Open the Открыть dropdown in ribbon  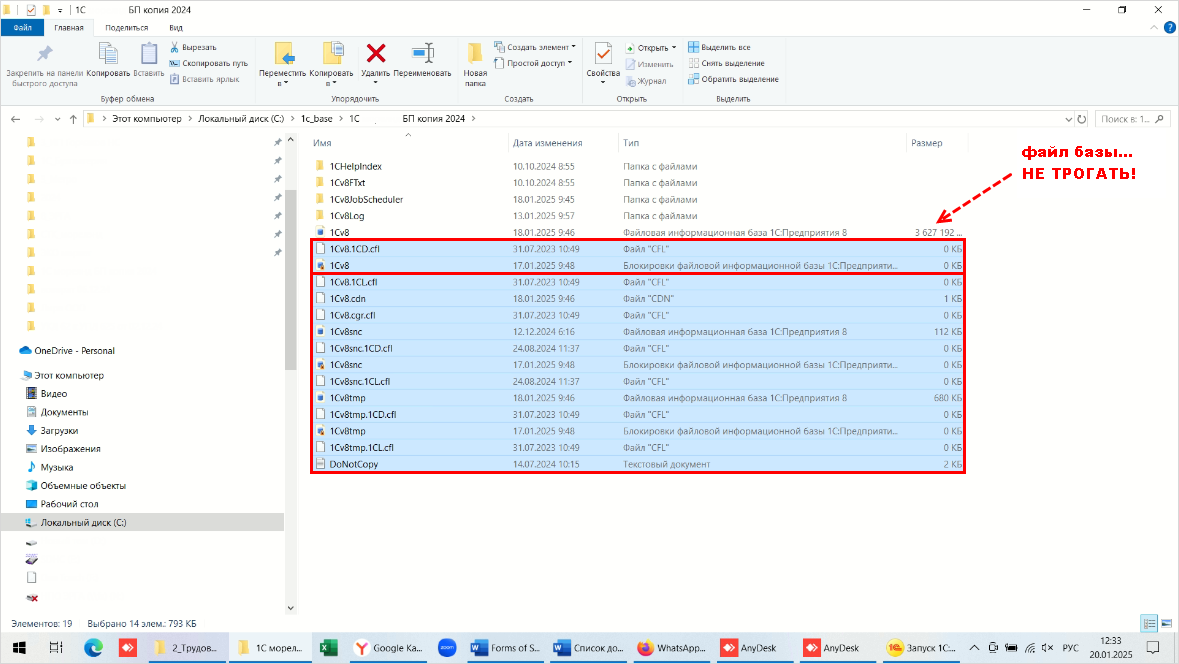pos(652,47)
